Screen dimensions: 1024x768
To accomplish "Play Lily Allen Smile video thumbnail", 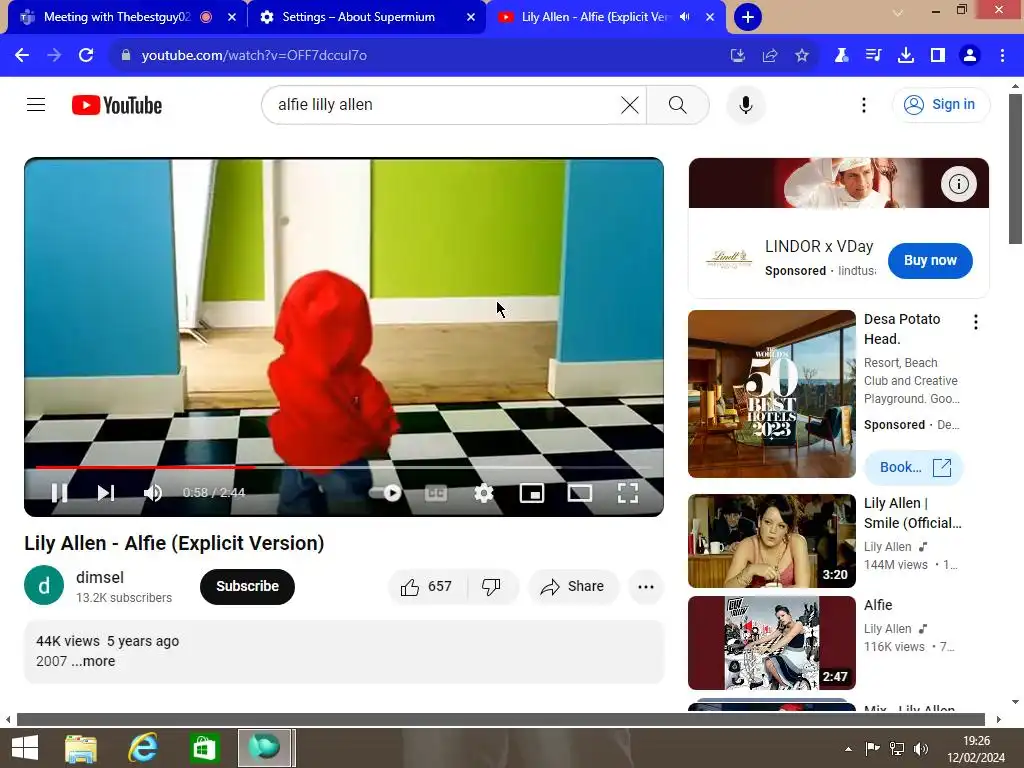I will pos(772,541).
